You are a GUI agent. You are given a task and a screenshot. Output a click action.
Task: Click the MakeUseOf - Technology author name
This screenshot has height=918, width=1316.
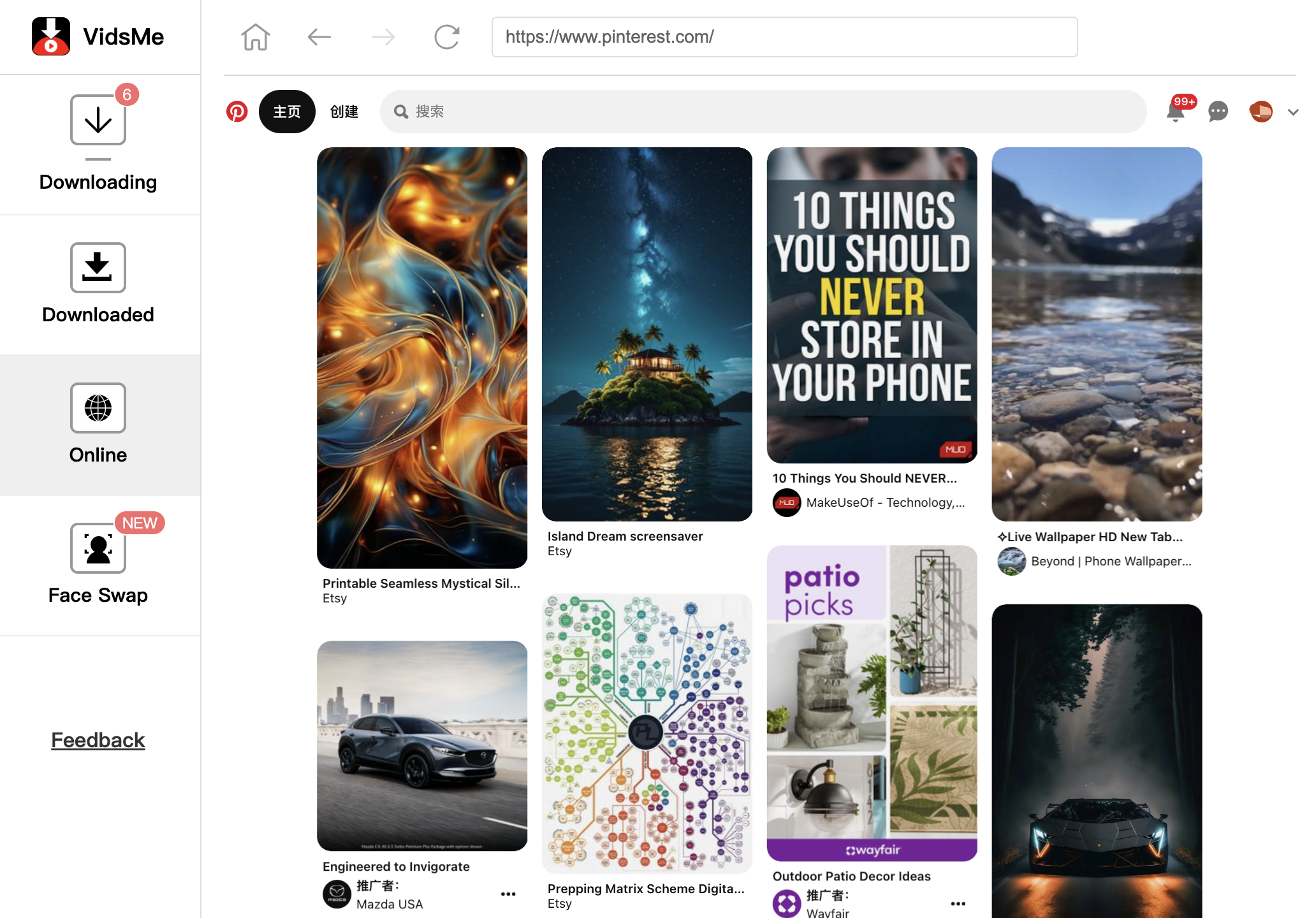pyautogui.click(x=886, y=502)
